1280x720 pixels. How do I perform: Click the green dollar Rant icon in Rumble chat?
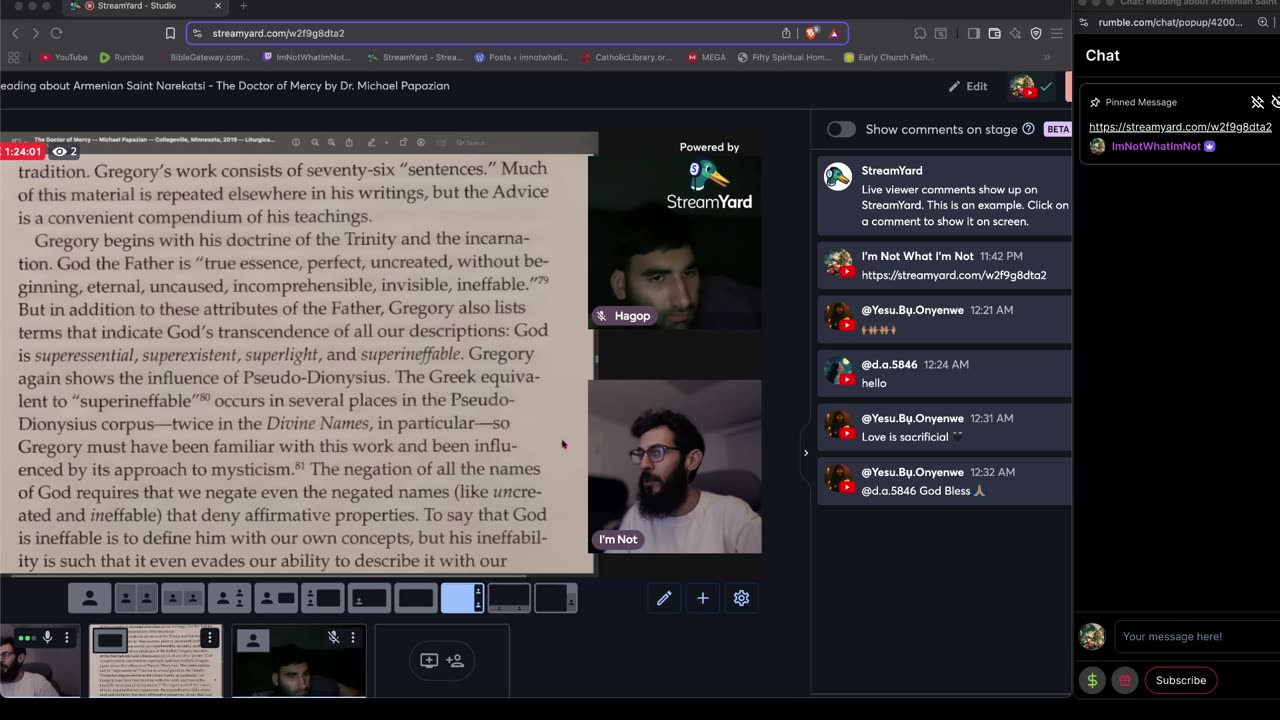[1092, 680]
